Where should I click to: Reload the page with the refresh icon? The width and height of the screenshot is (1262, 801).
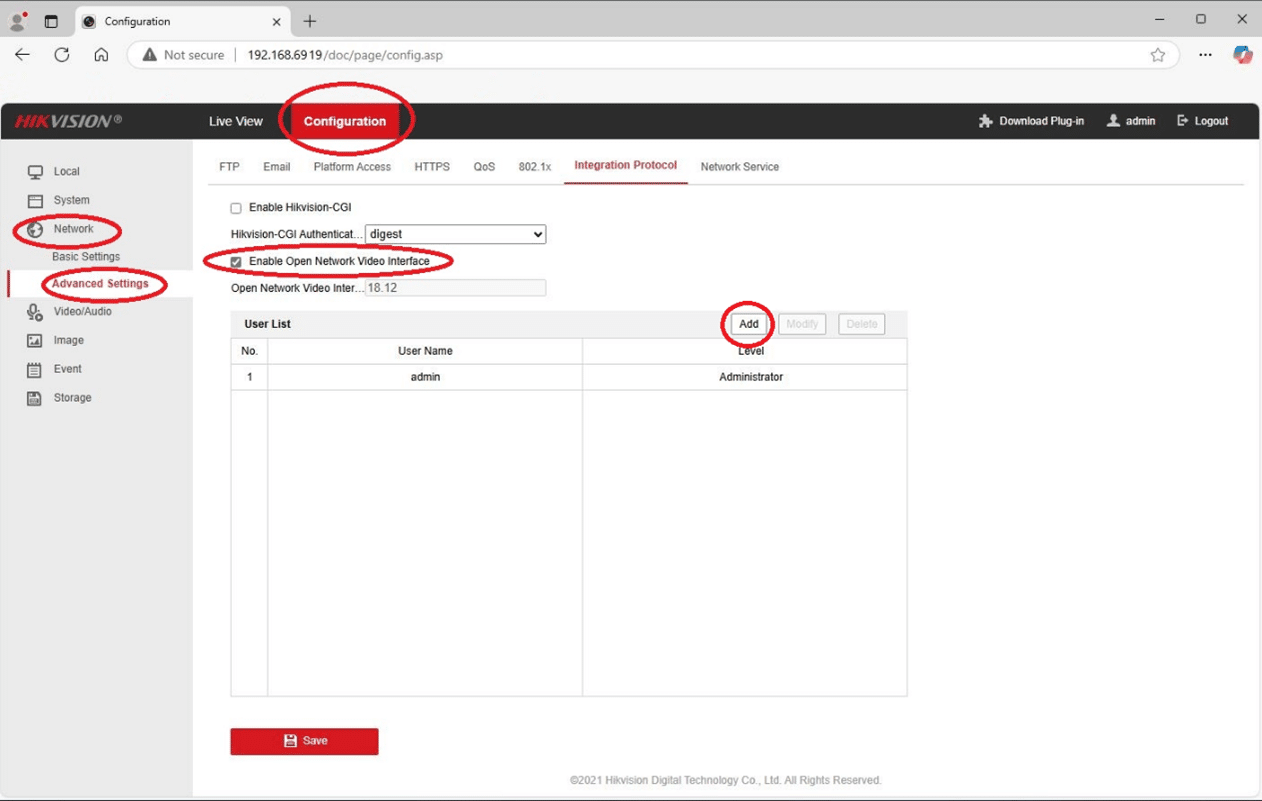62,55
